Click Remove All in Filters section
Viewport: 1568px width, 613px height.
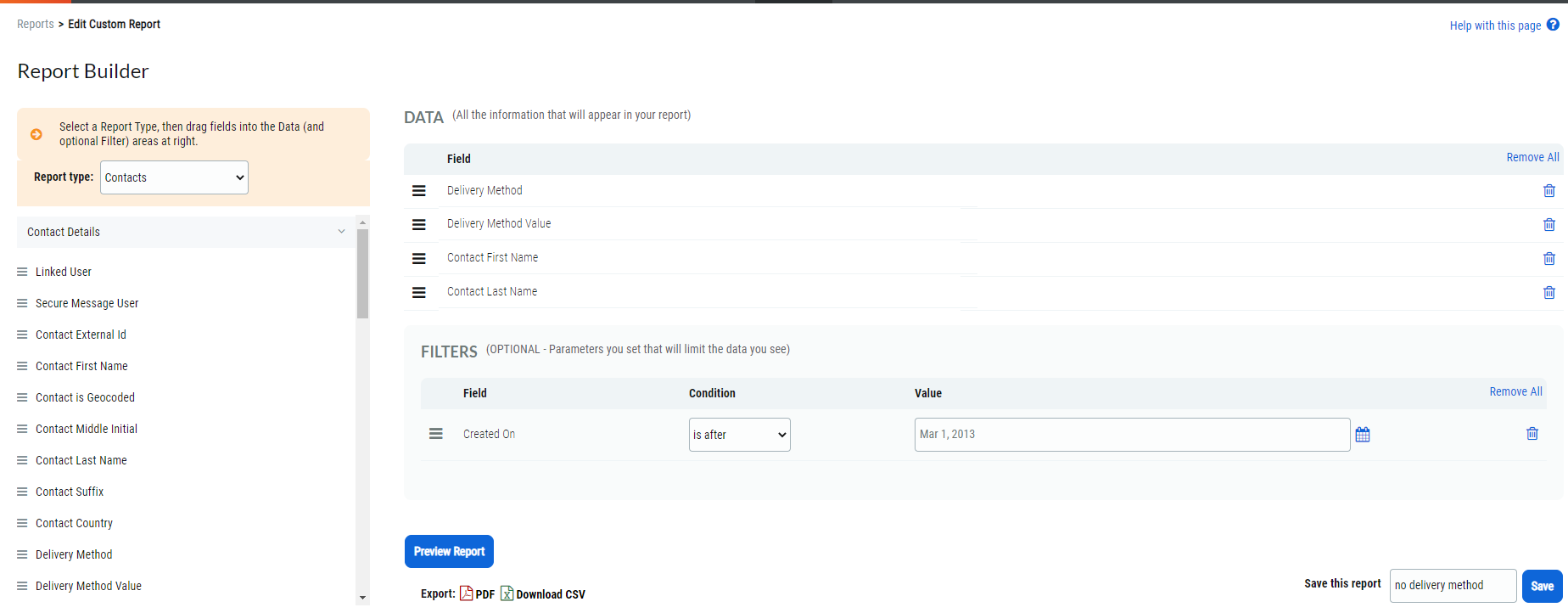1515,391
